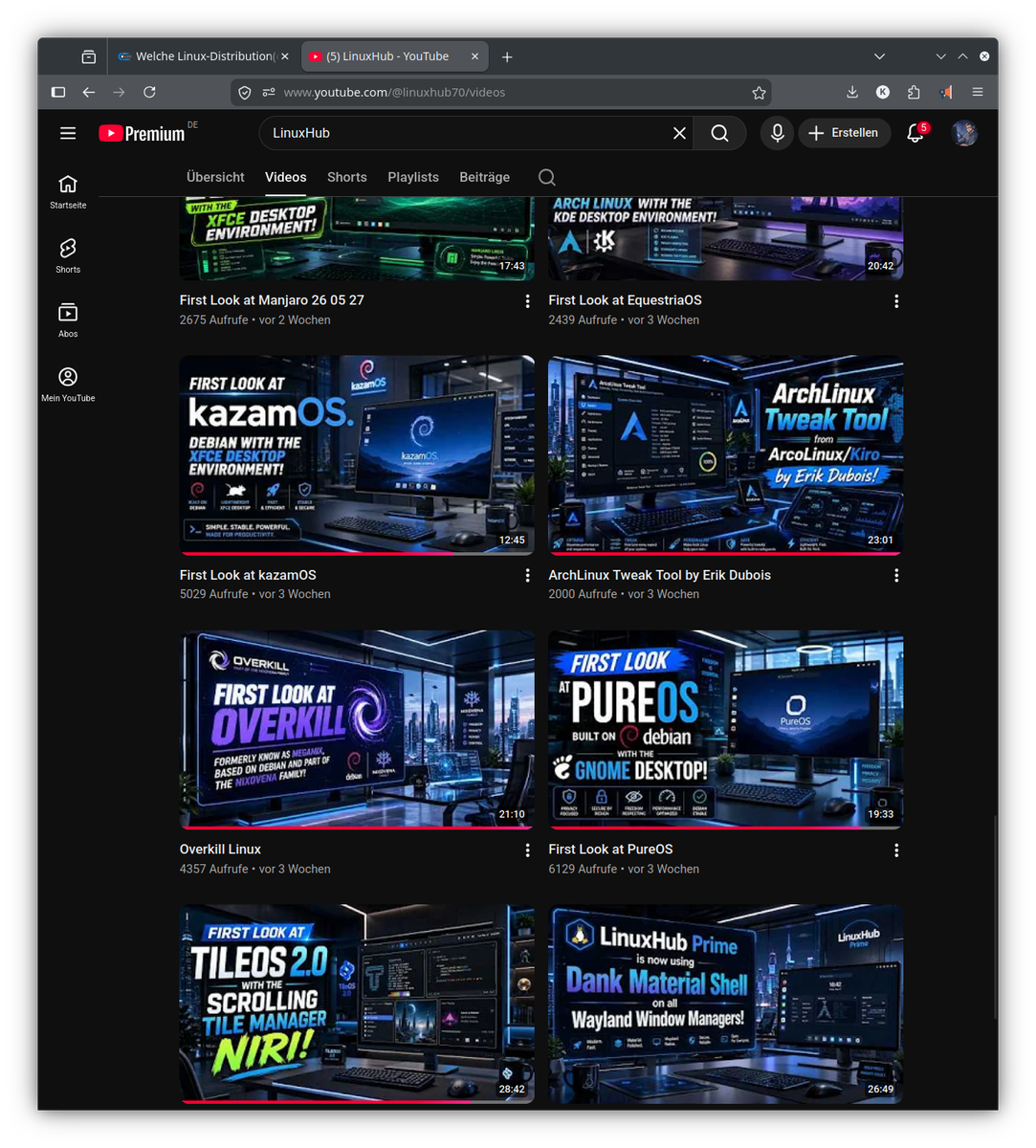Select the Videos channel tab
The width and height of the screenshot is (1036, 1148).
point(286,177)
